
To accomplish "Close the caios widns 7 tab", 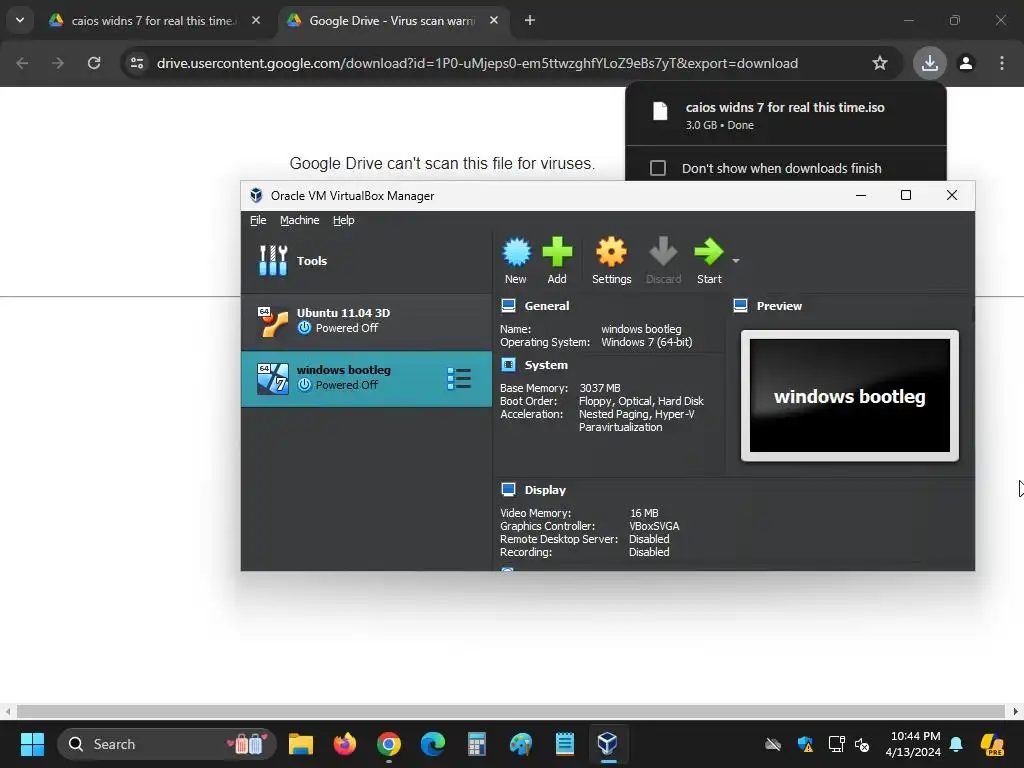I will click(256, 21).
